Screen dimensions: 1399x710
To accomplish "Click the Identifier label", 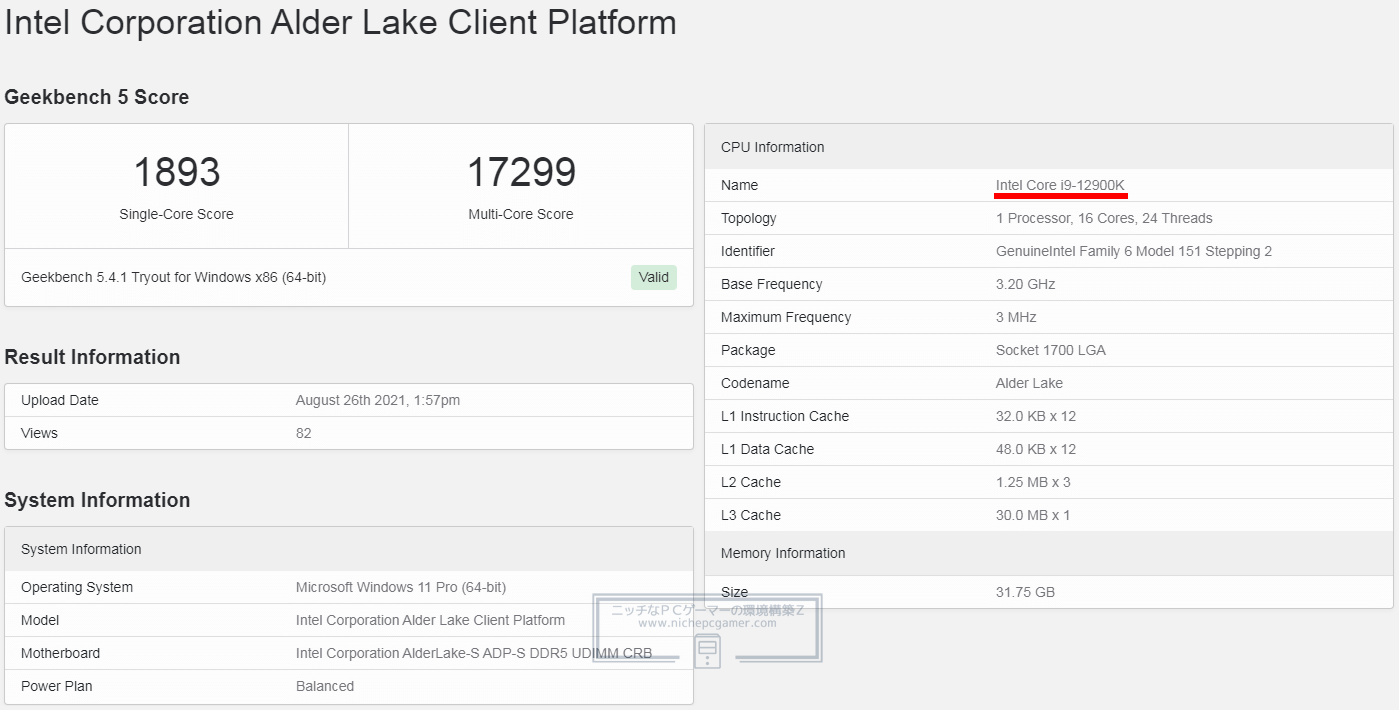I will click(748, 251).
